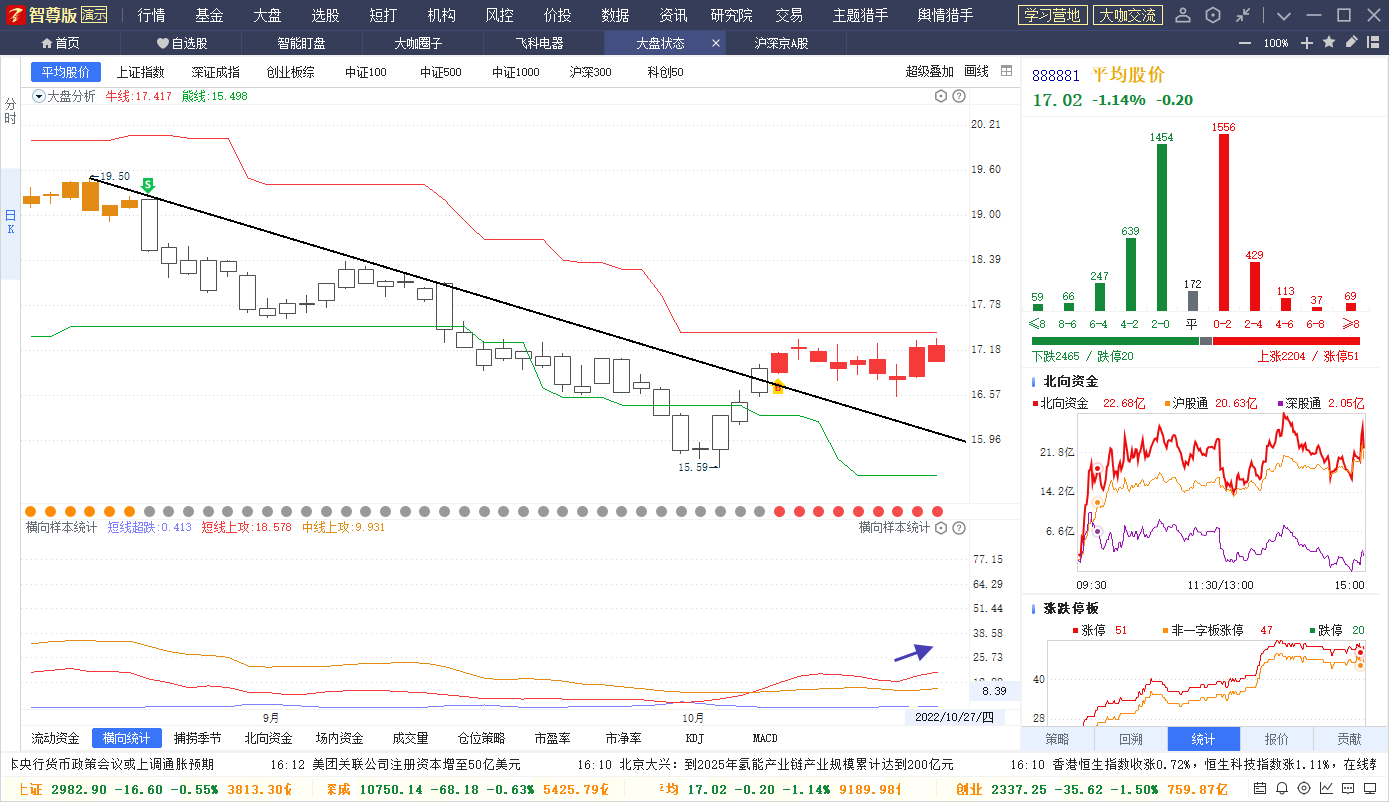Open the layout panel icon
This screenshot has height=802, width=1389.
point(1375,42)
